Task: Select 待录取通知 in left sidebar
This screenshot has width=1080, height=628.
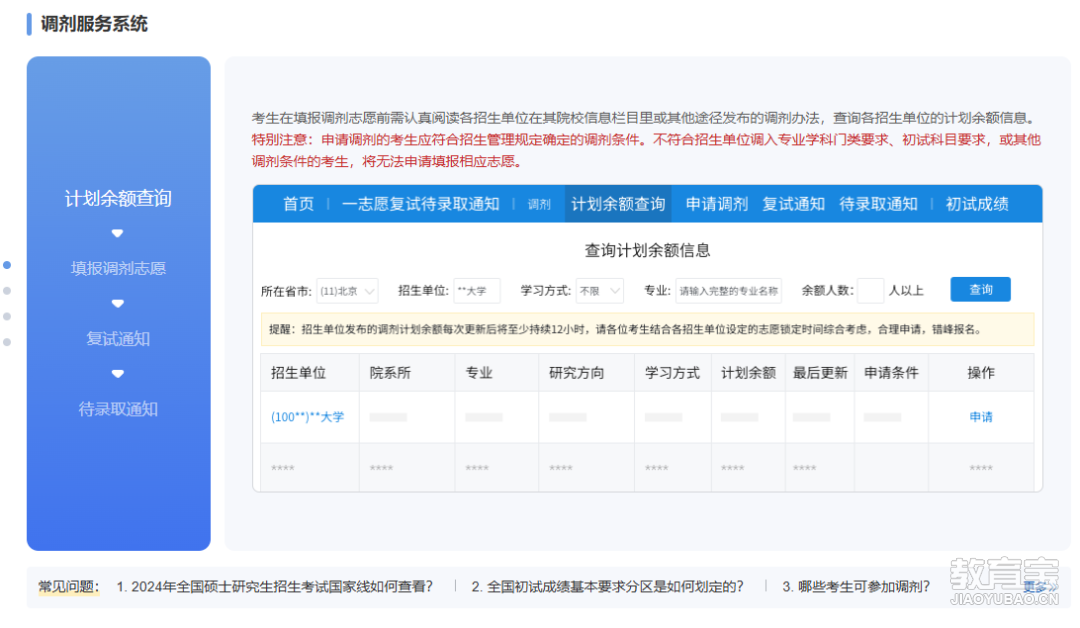Action: pyautogui.click(x=118, y=409)
